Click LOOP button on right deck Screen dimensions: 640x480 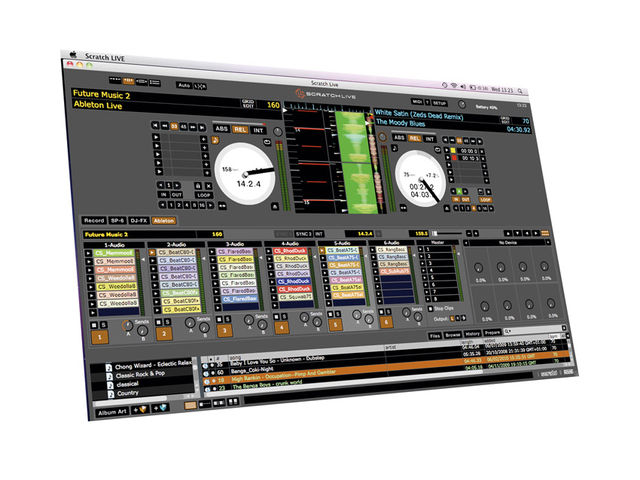click(x=486, y=200)
